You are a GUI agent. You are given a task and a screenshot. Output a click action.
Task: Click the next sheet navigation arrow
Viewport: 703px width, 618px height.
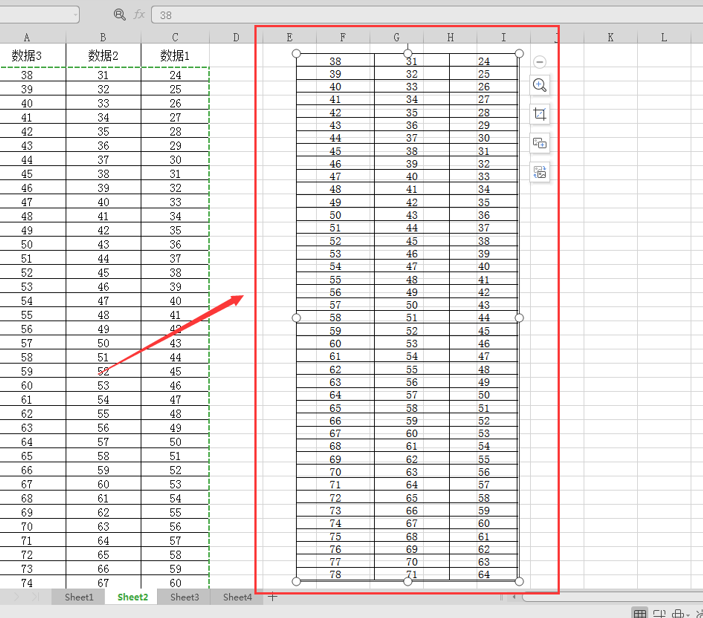click(x=17, y=597)
